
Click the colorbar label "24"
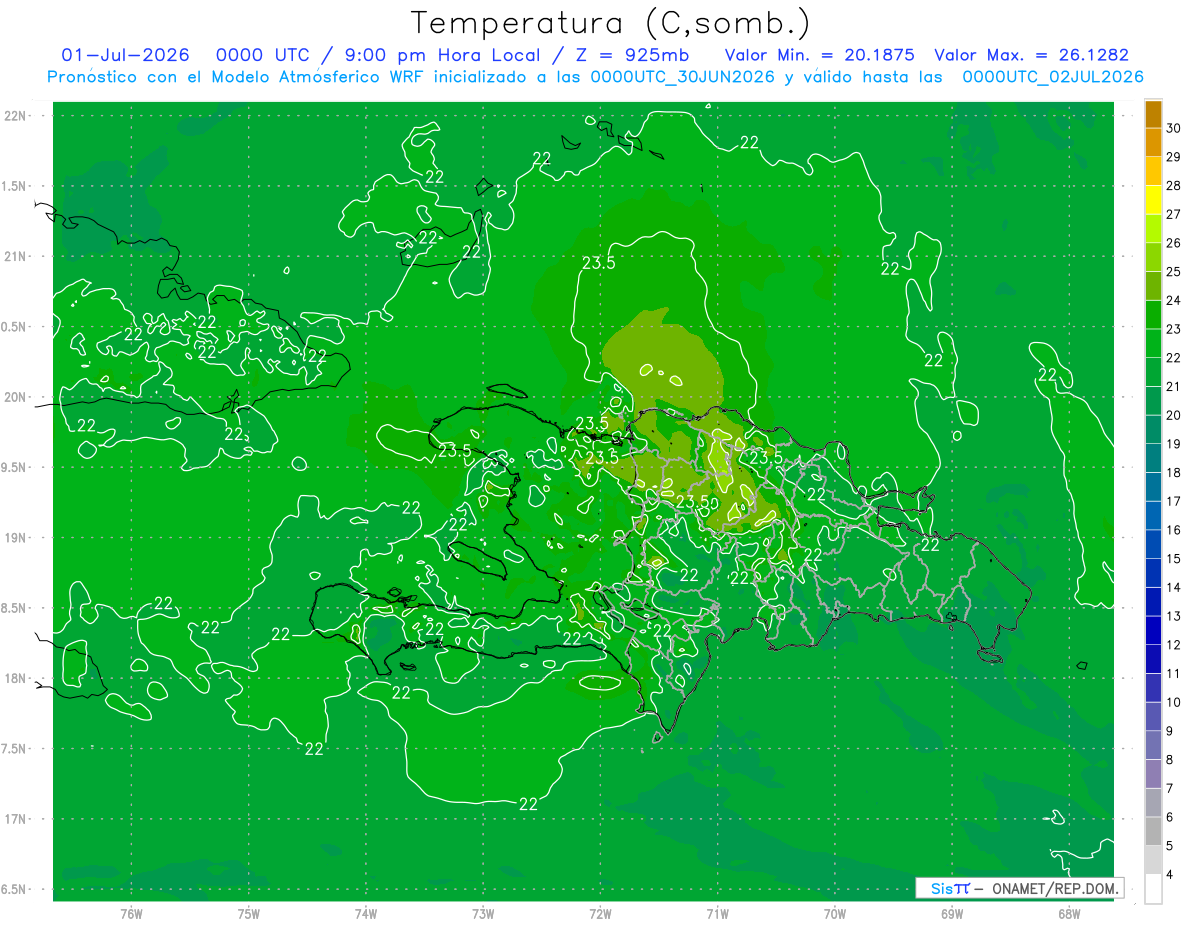tap(1174, 300)
